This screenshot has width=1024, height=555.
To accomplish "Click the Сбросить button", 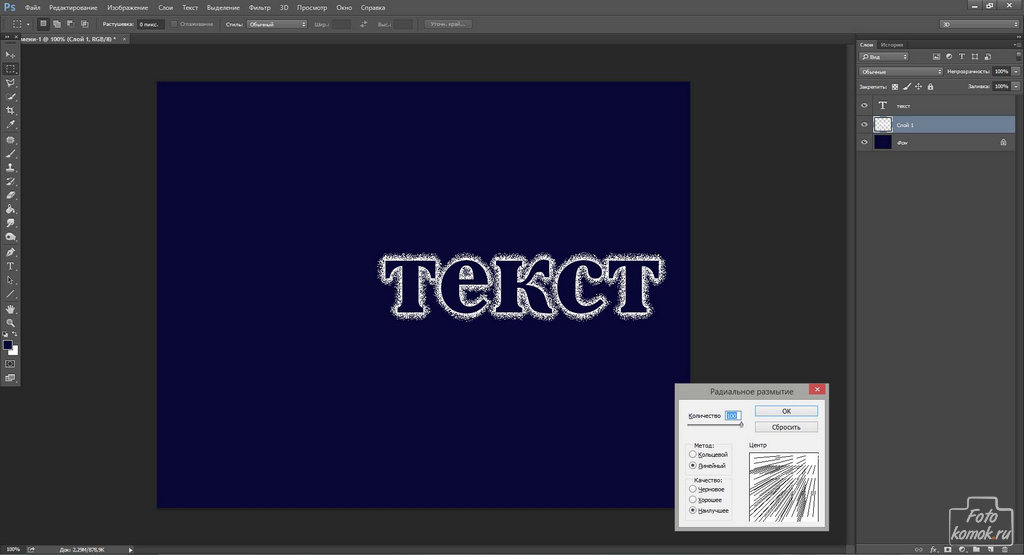I will point(786,427).
